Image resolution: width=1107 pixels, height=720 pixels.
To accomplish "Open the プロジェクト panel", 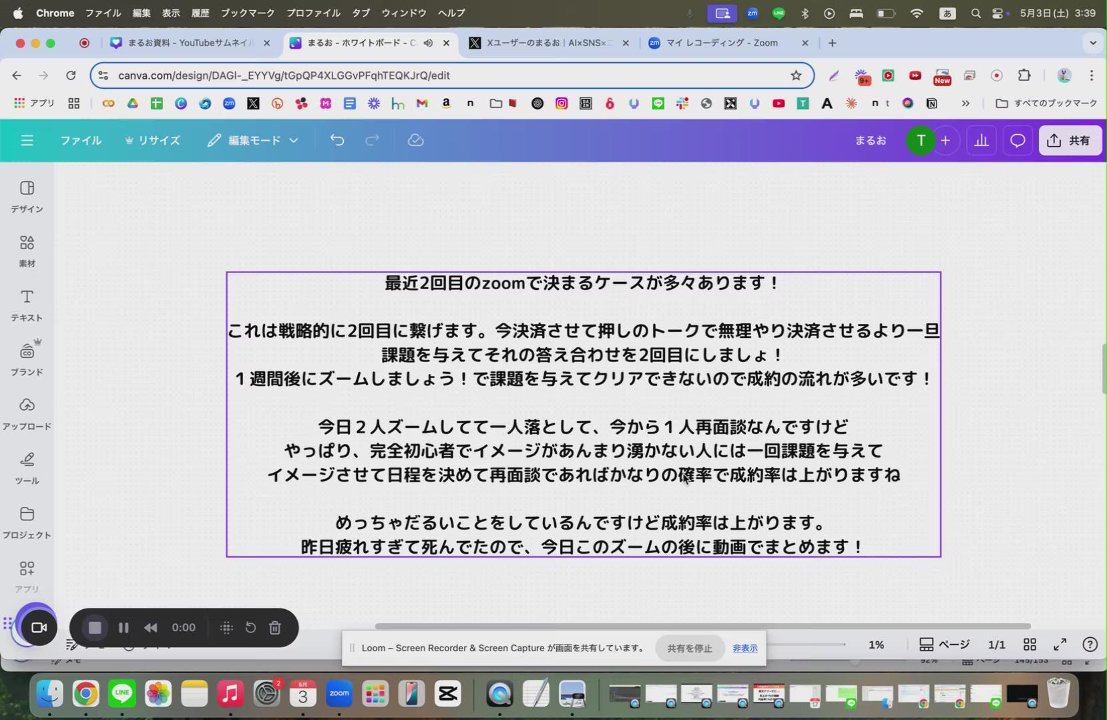I will (x=27, y=522).
